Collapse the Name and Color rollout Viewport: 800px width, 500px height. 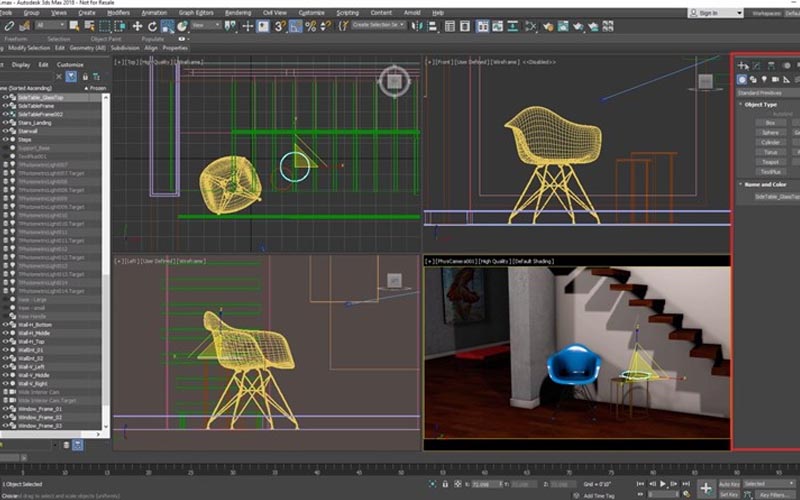(x=765, y=185)
